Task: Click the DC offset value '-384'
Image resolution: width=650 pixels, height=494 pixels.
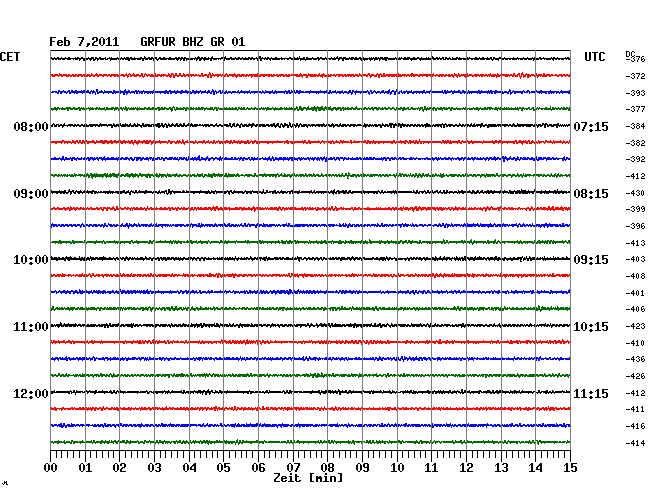Action: point(635,126)
